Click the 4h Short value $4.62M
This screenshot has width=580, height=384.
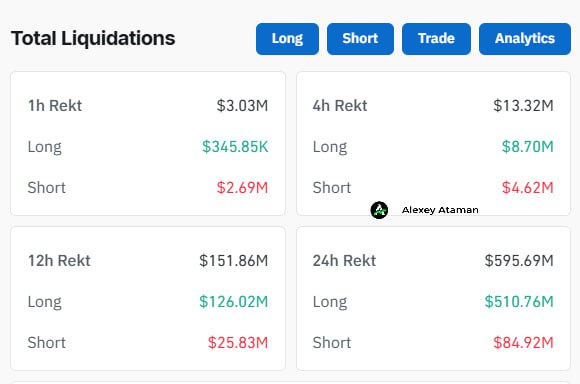coord(527,188)
